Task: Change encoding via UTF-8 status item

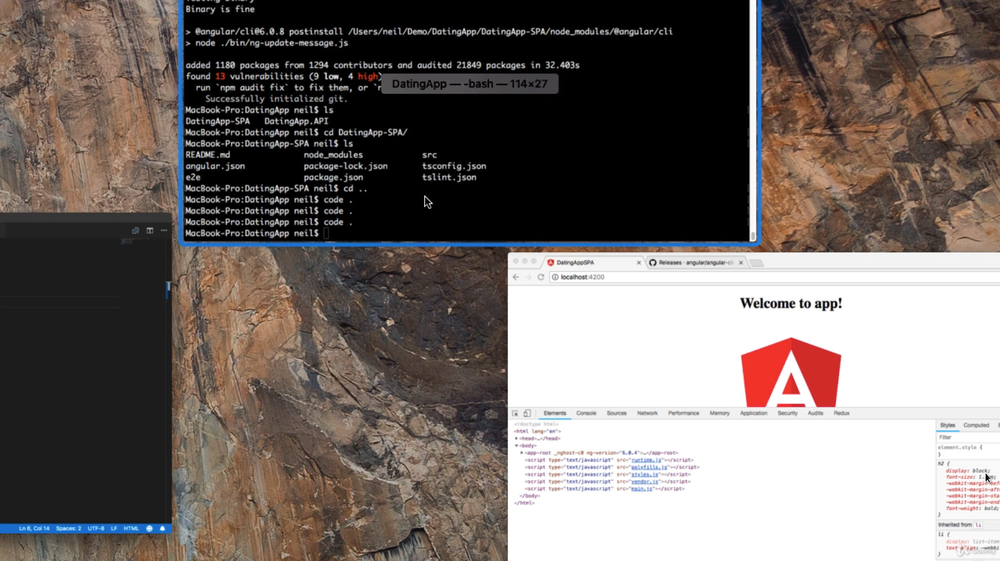Action: (x=96, y=528)
